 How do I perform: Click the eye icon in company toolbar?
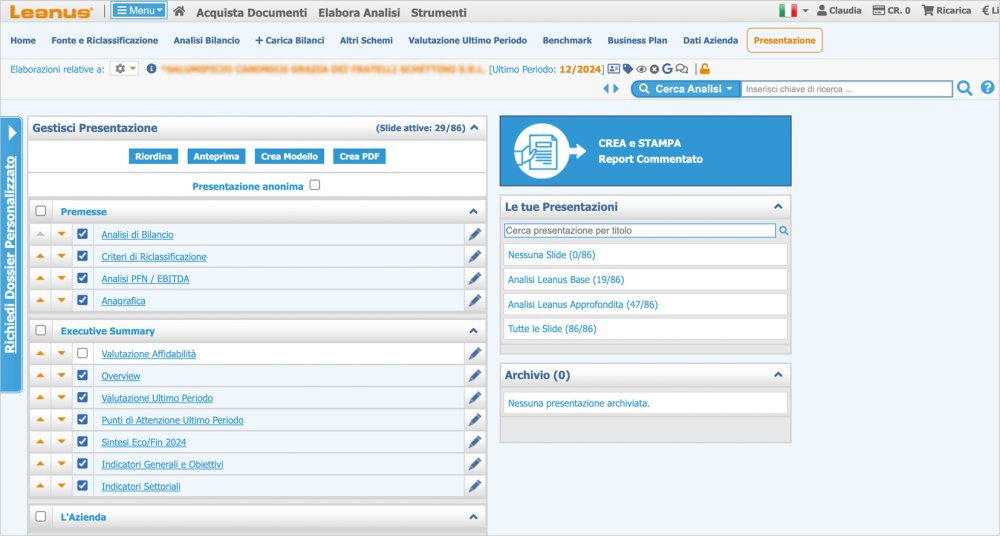[641, 69]
